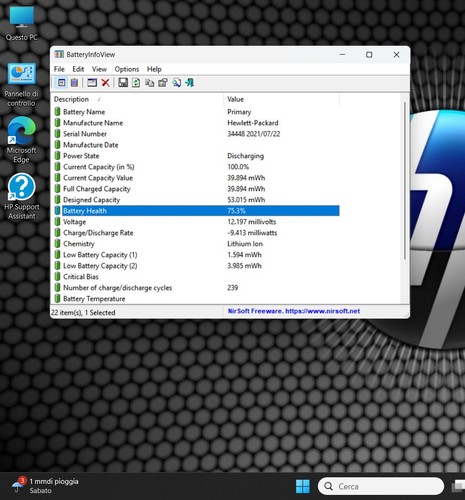Select the Critical Bias row
Screen dimensions: 465x500
pos(197,277)
